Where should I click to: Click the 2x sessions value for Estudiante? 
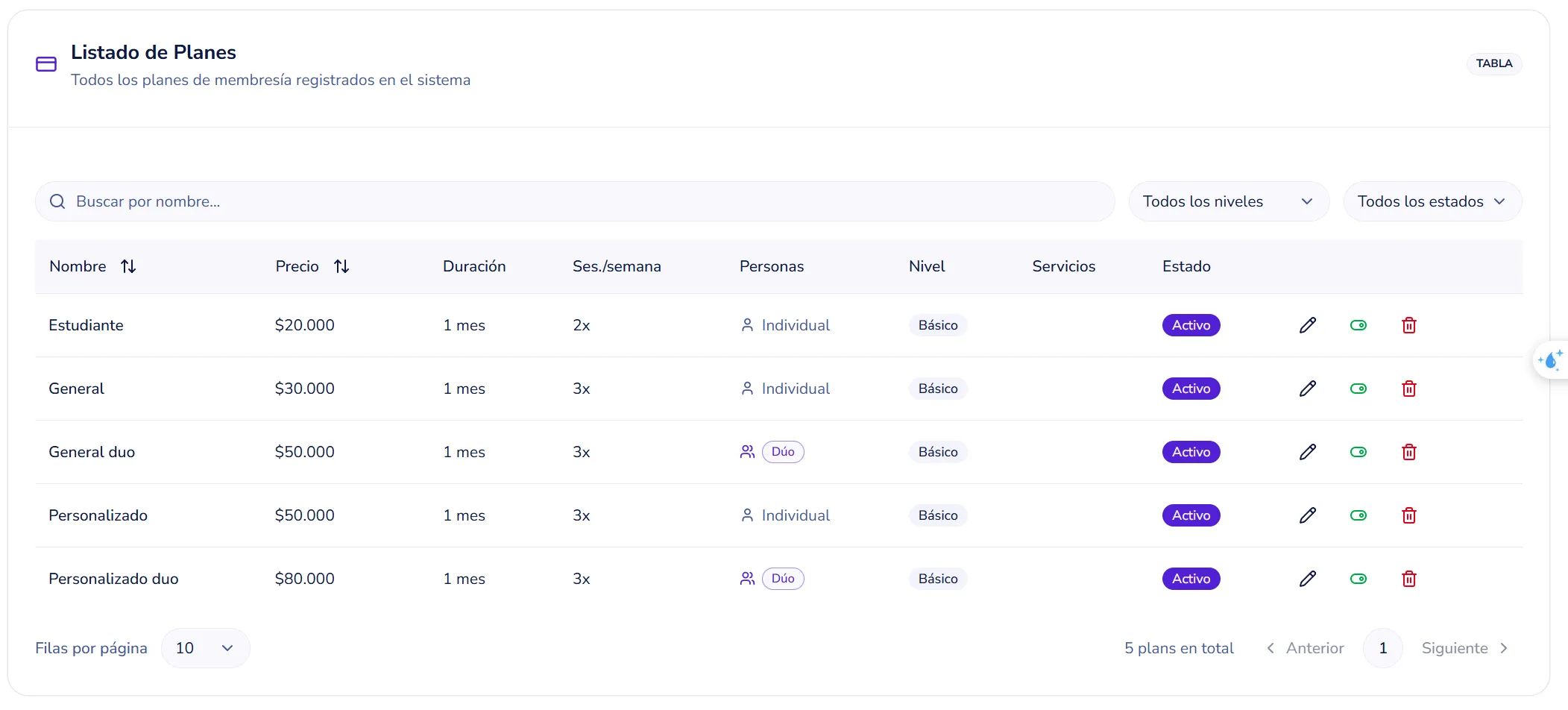point(582,325)
